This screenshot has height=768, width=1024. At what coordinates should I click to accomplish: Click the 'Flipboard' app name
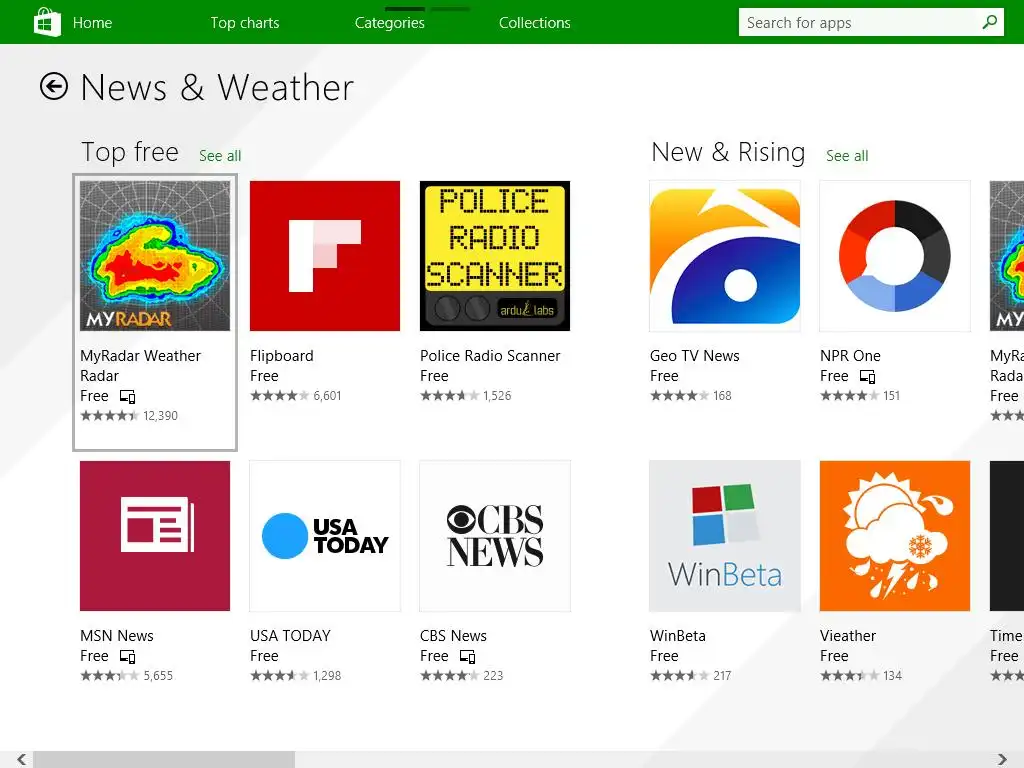point(281,356)
